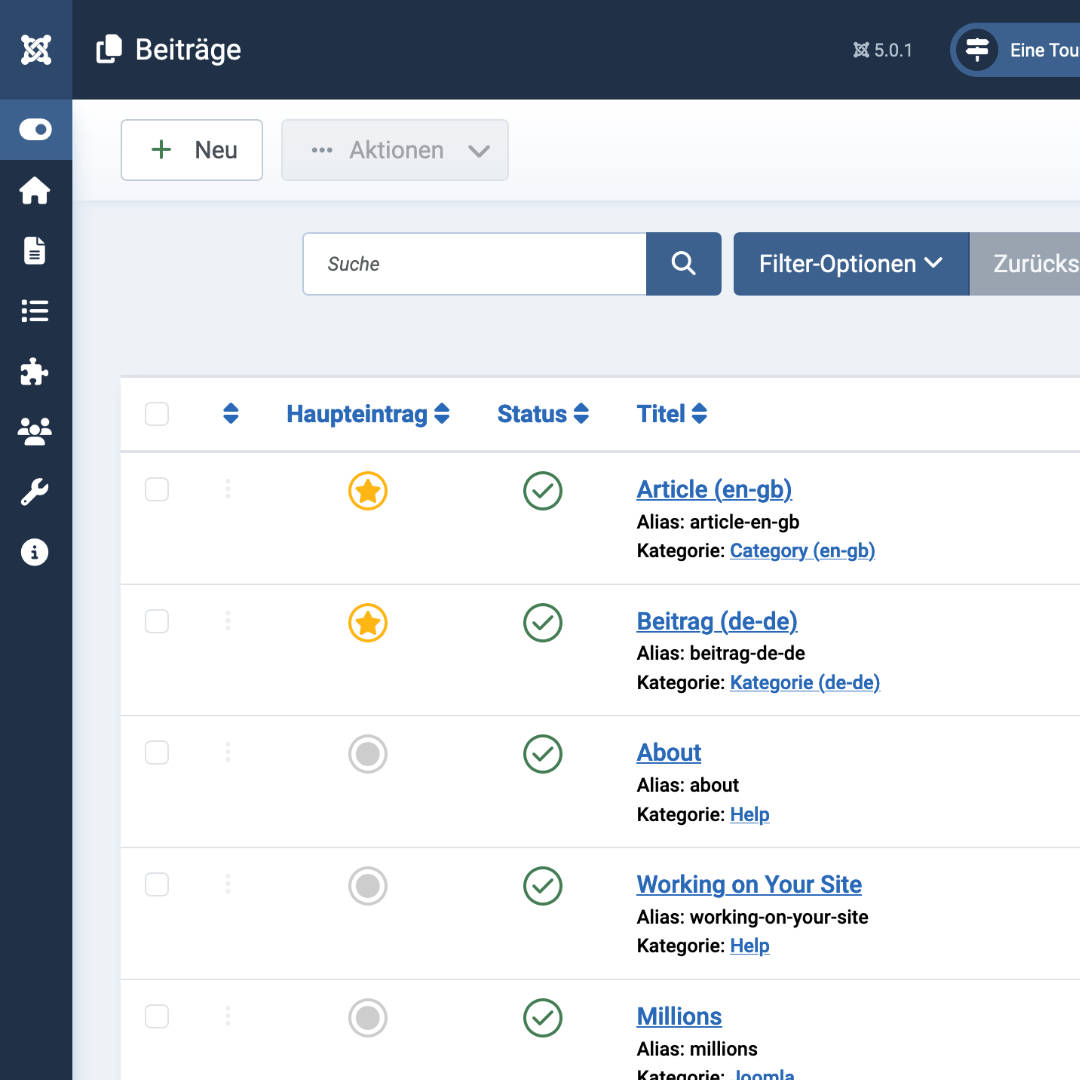Click drag handle dots for About row

pyautogui.click(x=228, y=752)
